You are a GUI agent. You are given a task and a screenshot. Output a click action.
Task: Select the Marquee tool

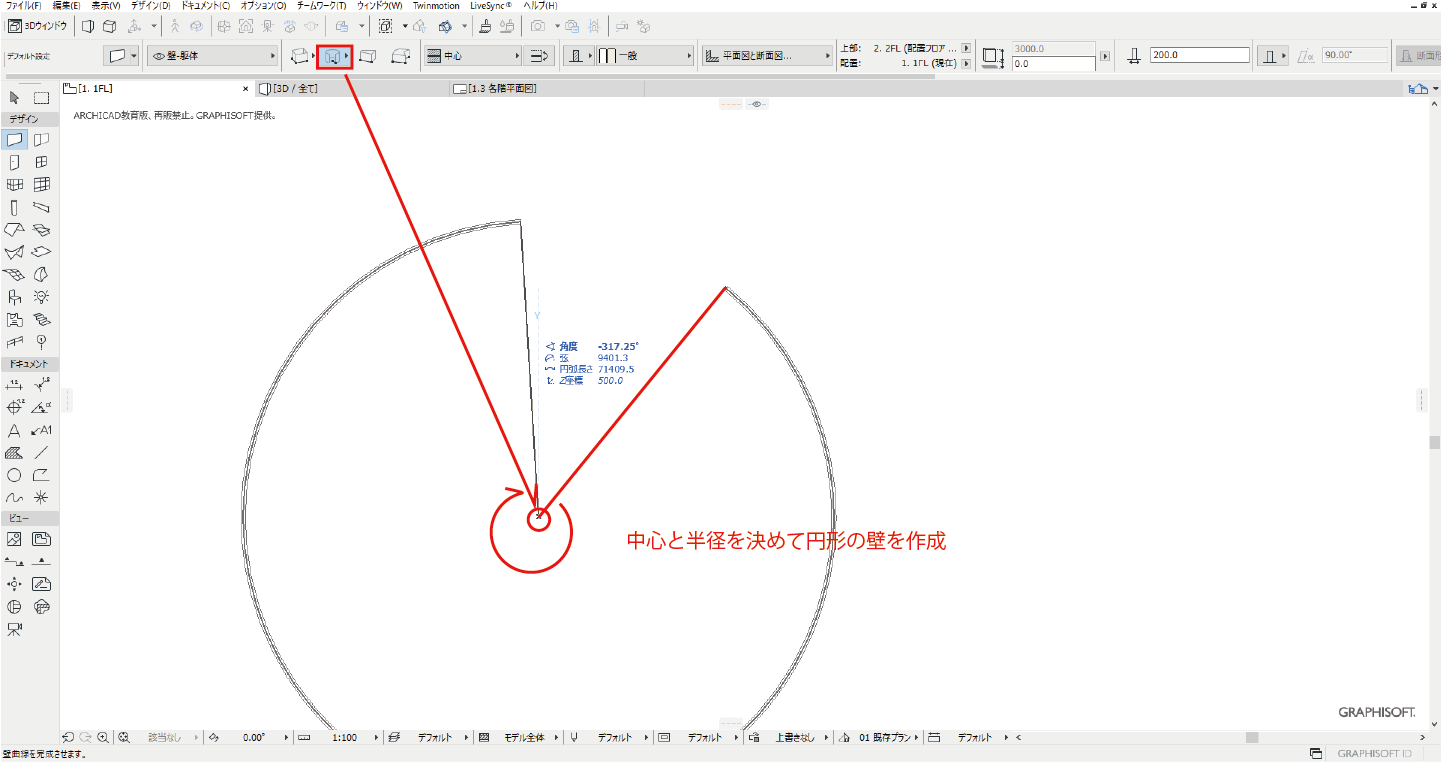pyautogui.click(x=42, y=98)
